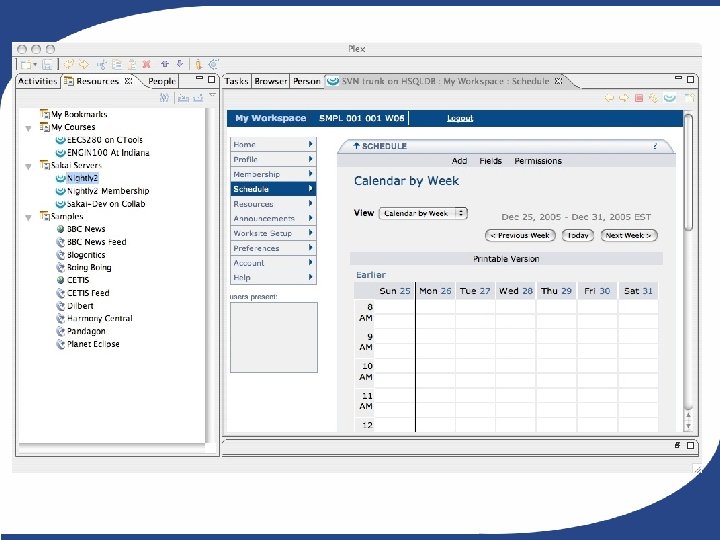The height and width of the screenshot is (540, 720).
Task: Click the browser Back arrow in editor toolbar
Action: [x=609, y=98]
